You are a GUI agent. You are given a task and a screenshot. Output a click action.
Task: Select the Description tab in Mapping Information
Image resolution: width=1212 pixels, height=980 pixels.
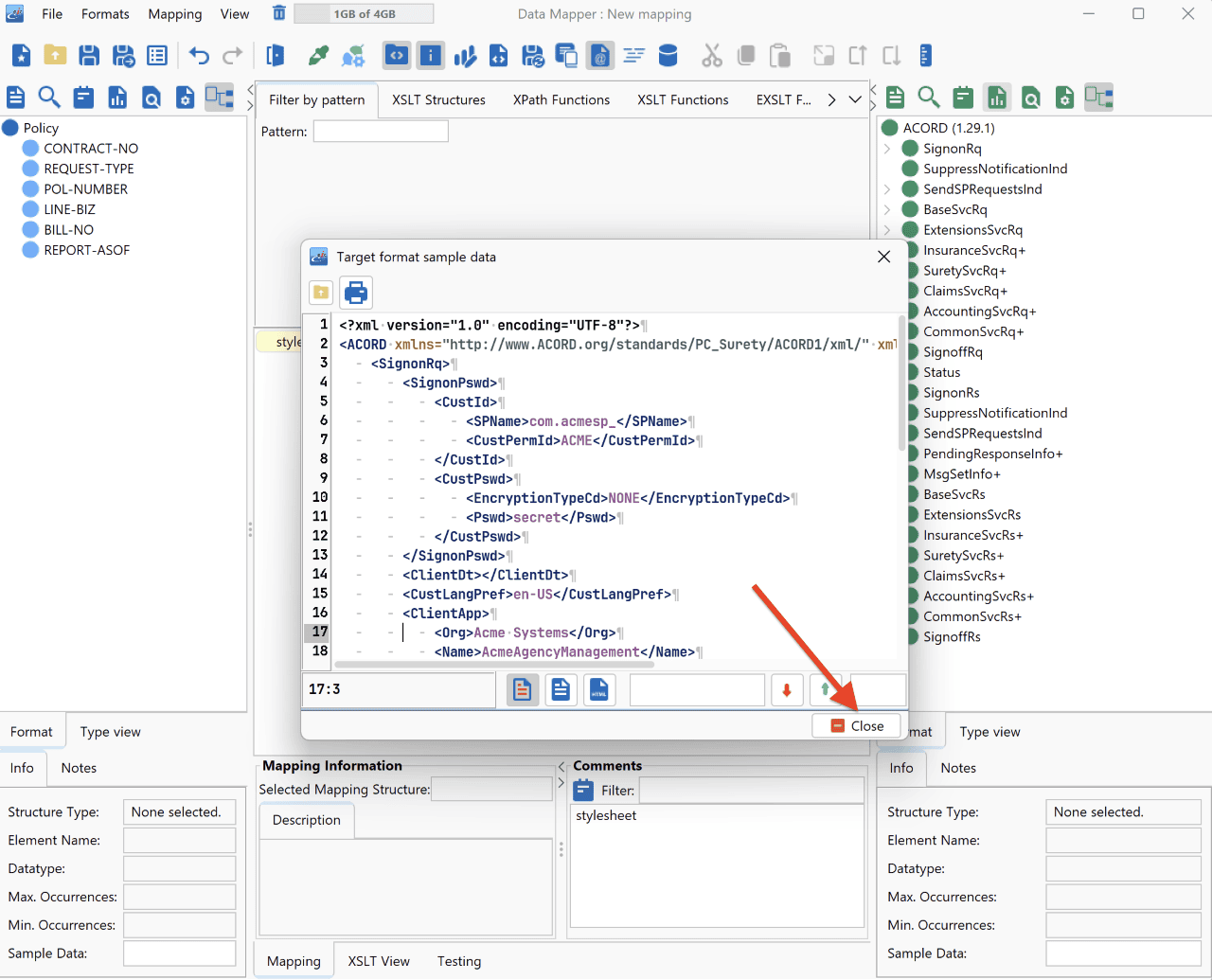(307, 820)
